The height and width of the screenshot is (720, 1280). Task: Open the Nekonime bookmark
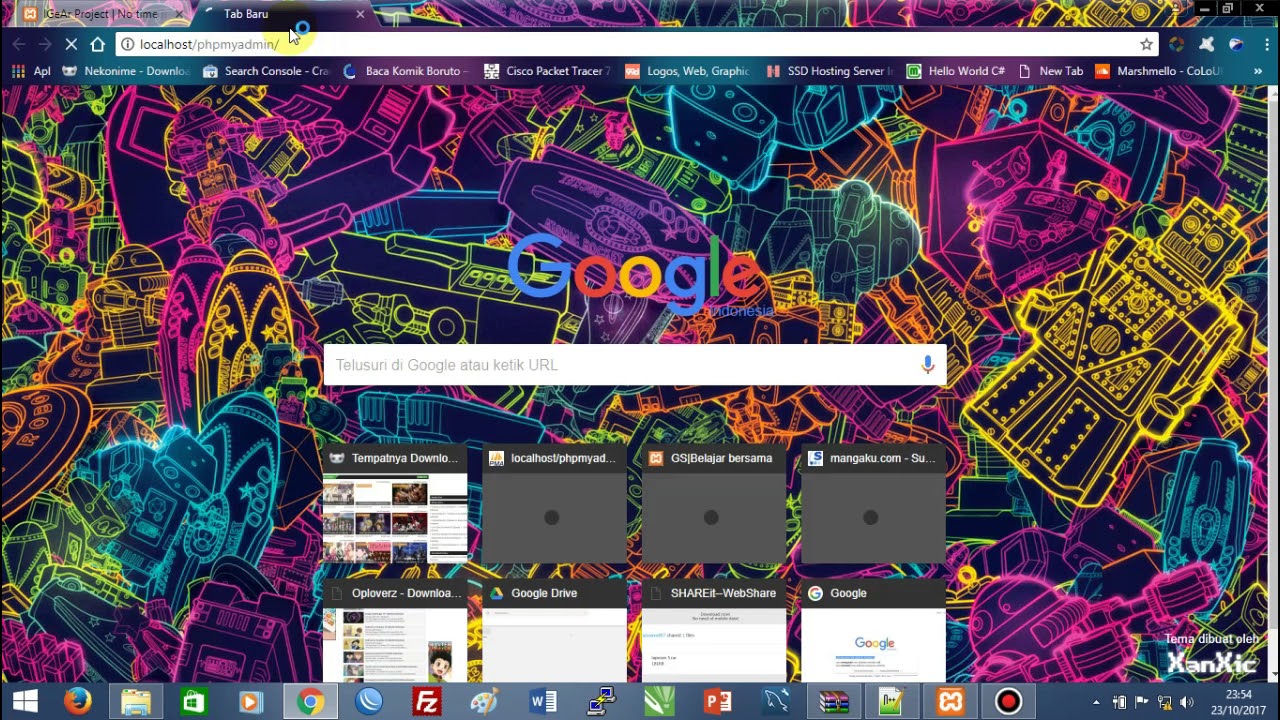[126, 71]
